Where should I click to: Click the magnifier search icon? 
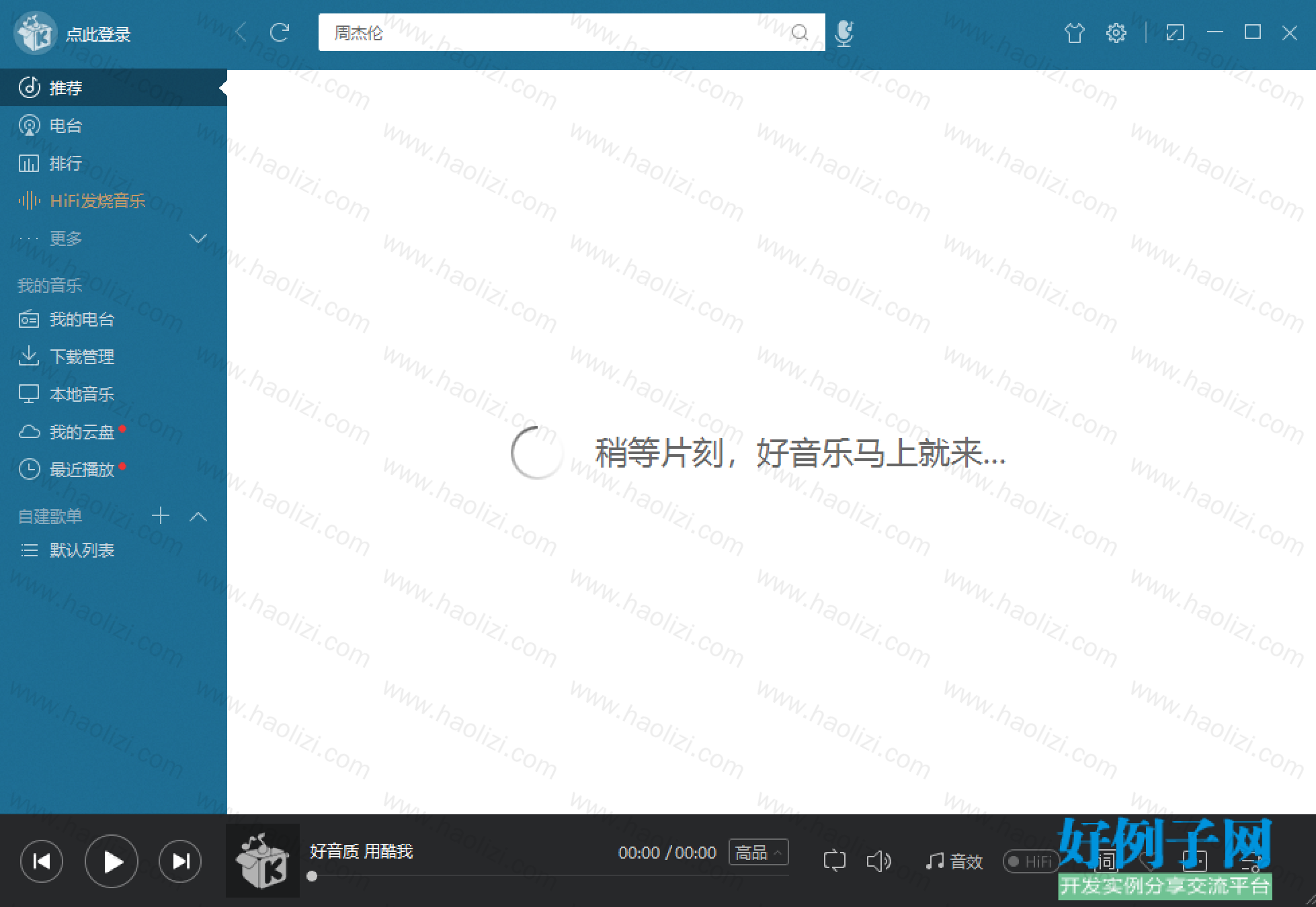coord(800,32)
